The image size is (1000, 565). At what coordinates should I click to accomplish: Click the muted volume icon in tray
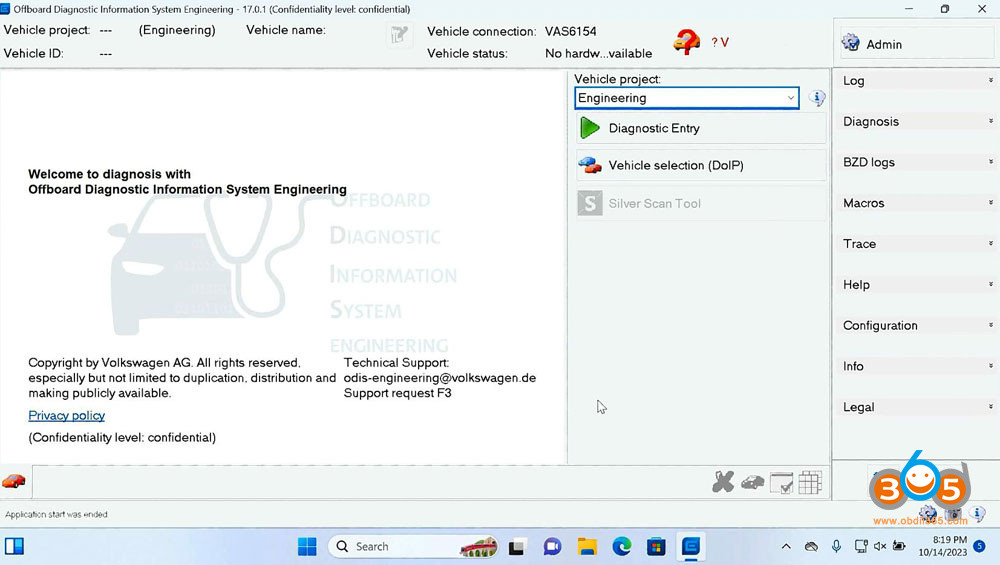880,546
